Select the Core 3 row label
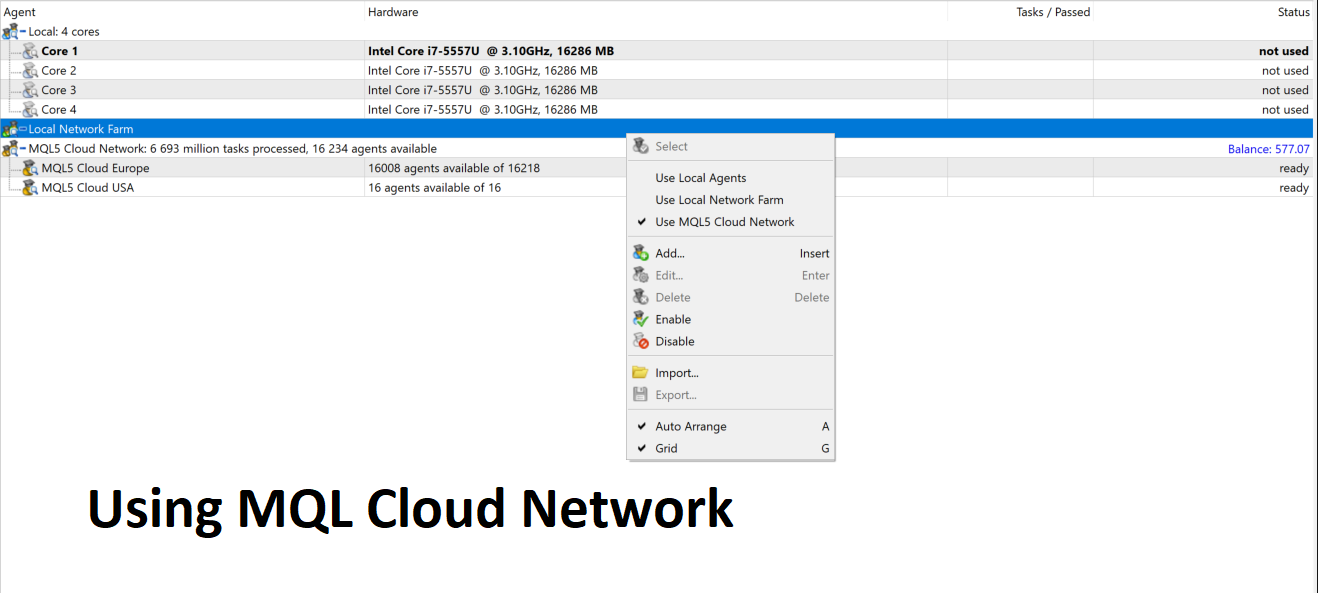This screenshot has height=593, width=1318. 59,90
